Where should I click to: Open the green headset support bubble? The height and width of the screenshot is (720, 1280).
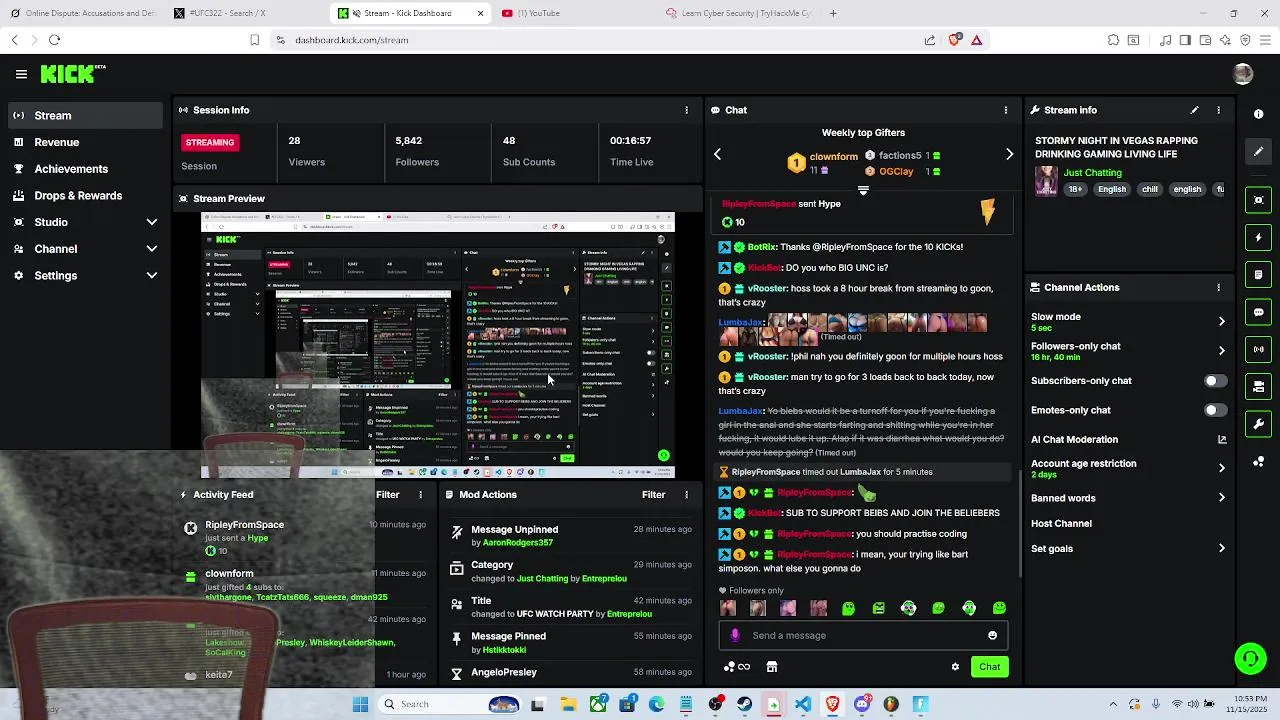pos(1250,658)
